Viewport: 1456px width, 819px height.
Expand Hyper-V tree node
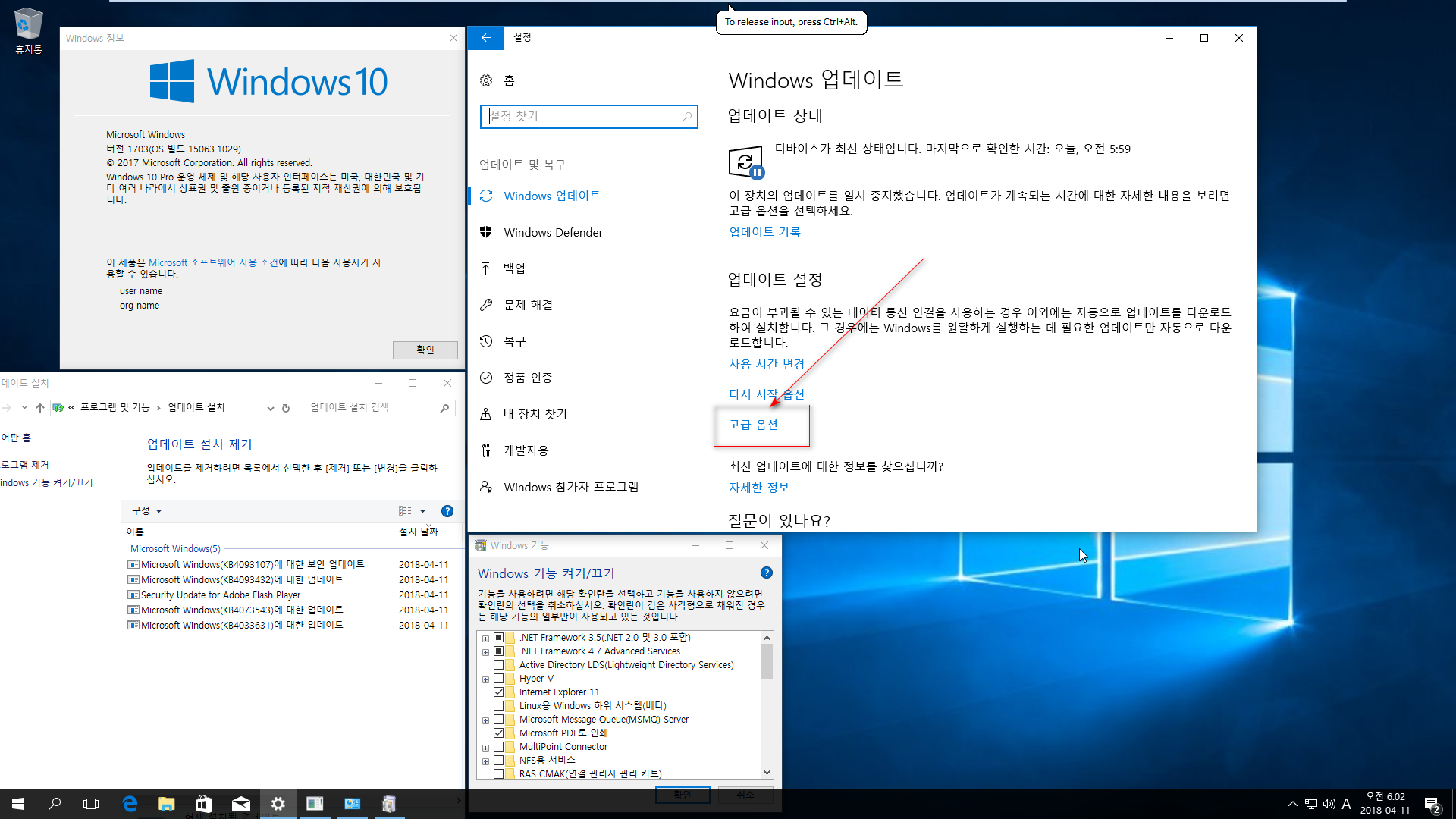point(485,679)
